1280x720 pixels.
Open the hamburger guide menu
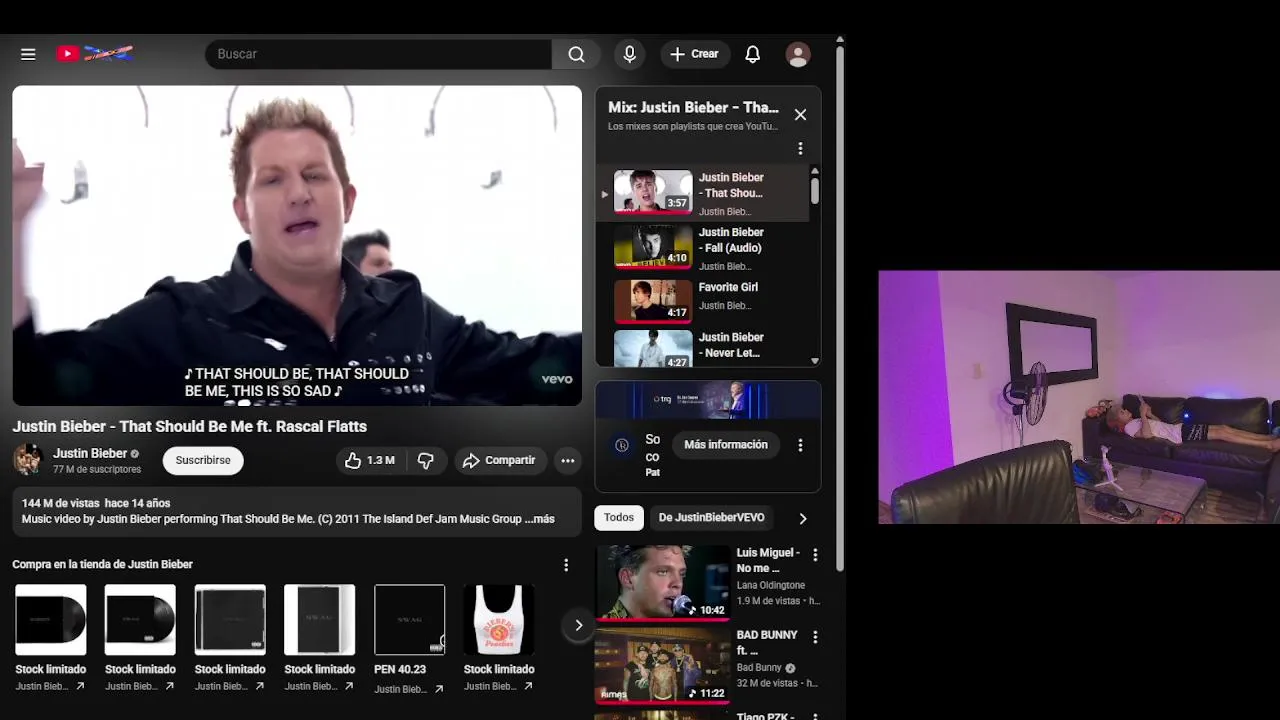pos(28,54)
